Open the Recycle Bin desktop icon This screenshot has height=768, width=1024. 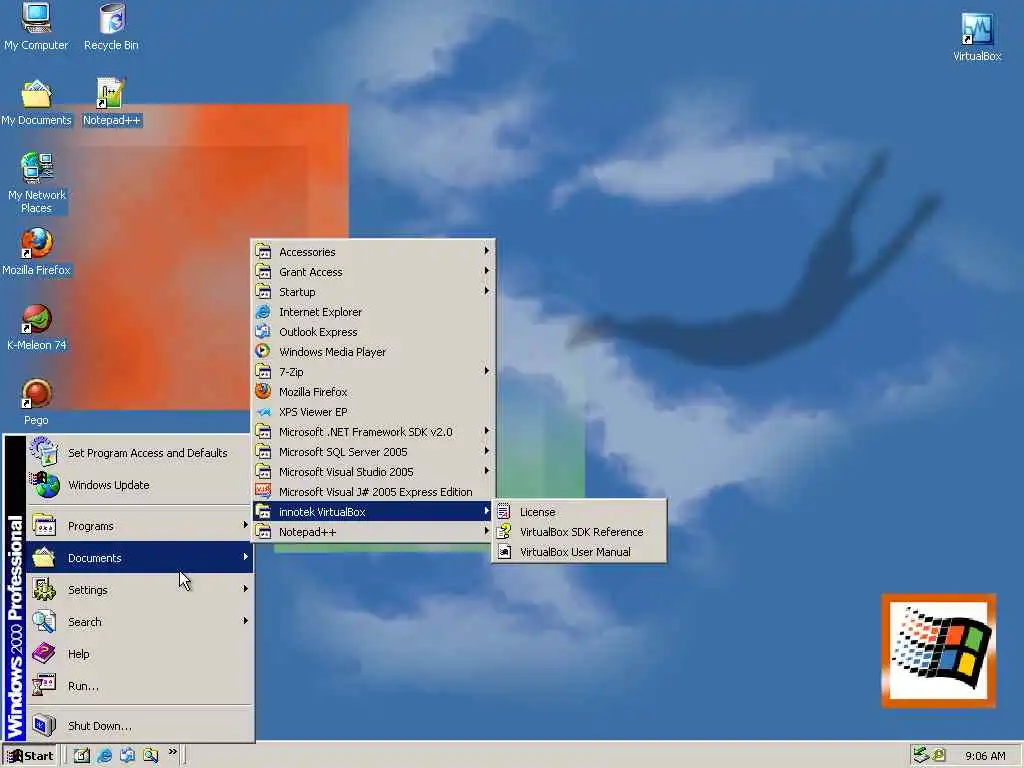[x=111, y=26]
